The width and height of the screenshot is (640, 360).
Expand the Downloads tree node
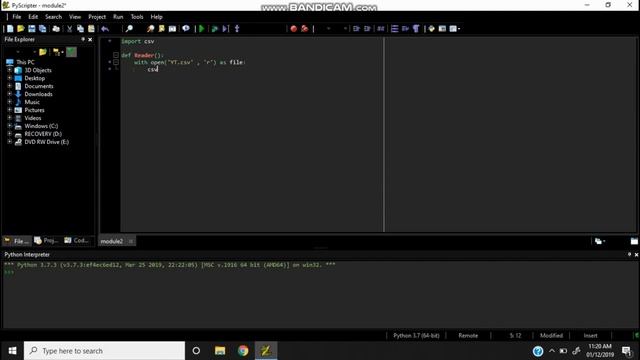[x=9, y=94]
